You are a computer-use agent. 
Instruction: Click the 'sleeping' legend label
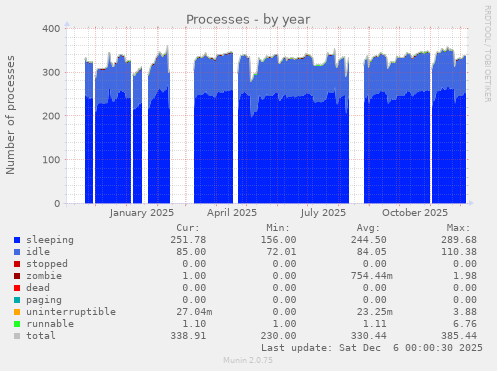click(x=50, y=240)
